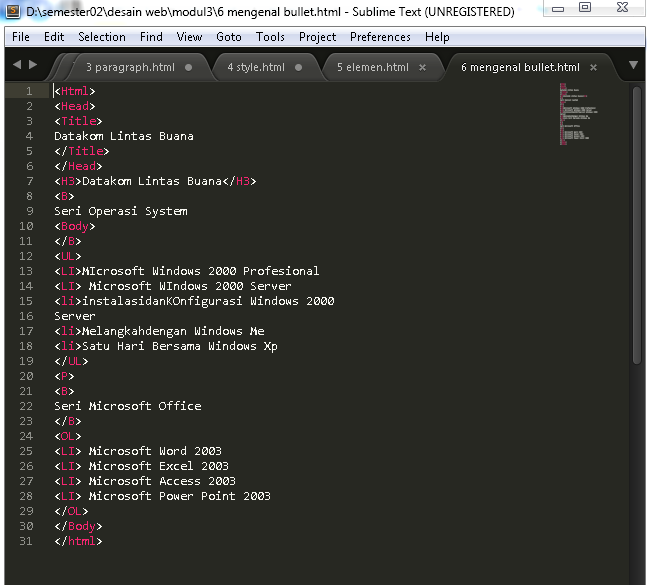
Task: Click the Sublime Text app icon in title bar
Action: [13, 11]
